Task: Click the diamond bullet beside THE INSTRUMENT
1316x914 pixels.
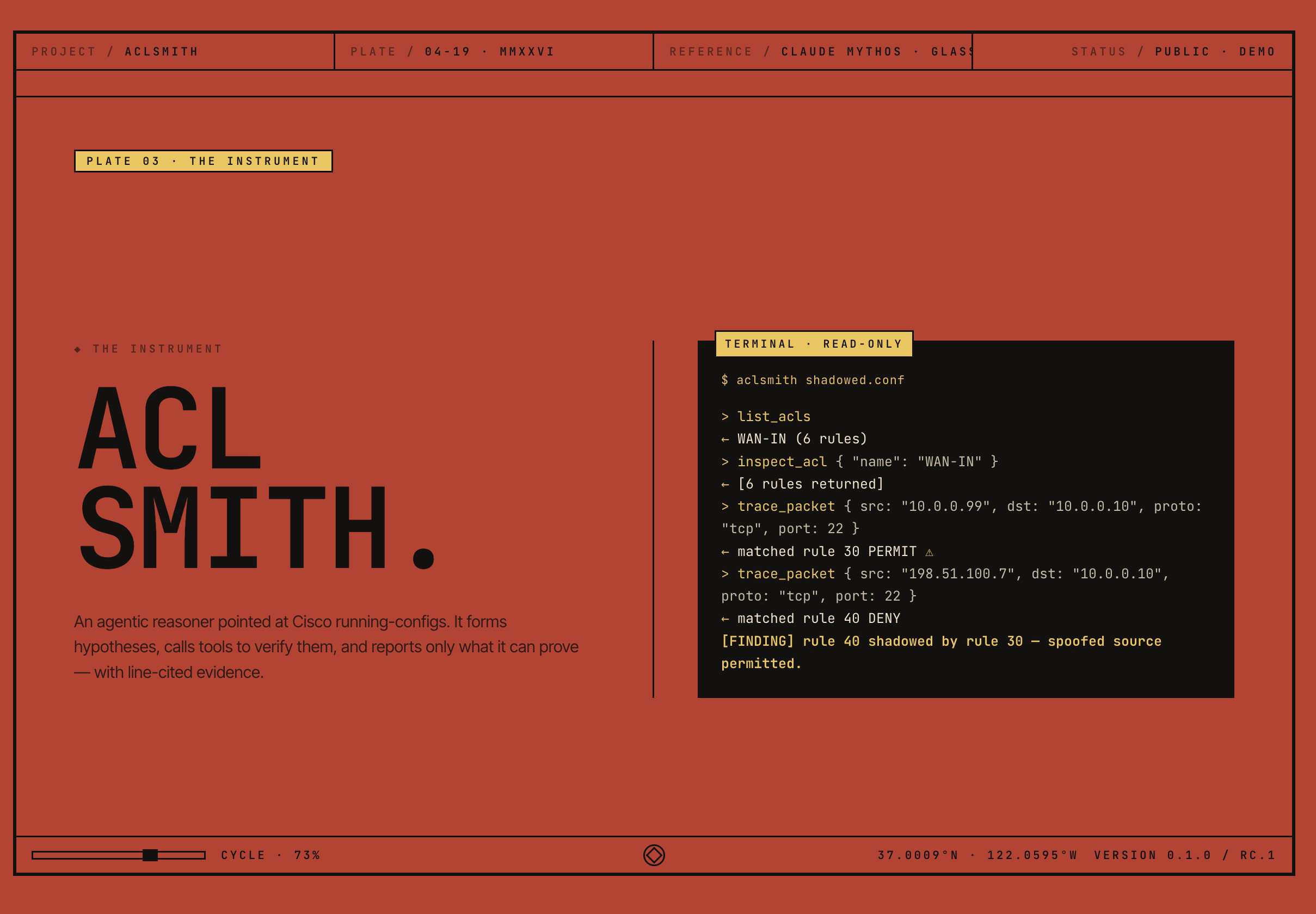Action: click(77, 349)
